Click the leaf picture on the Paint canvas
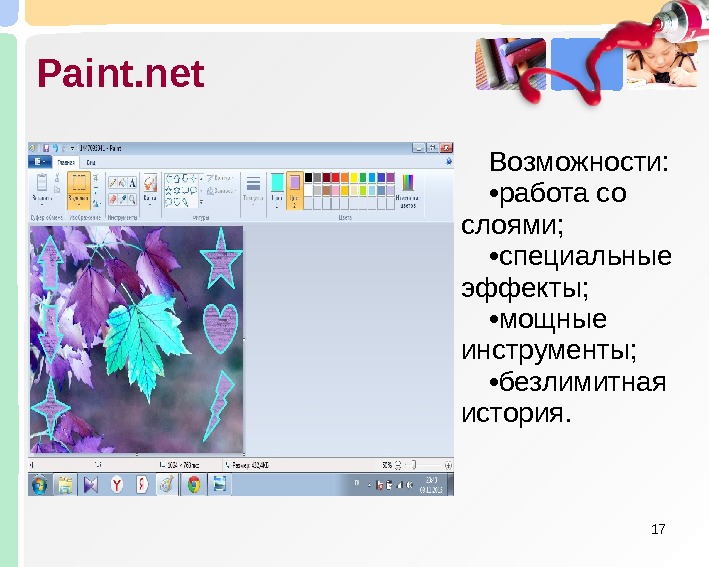 tap(137, 340)
